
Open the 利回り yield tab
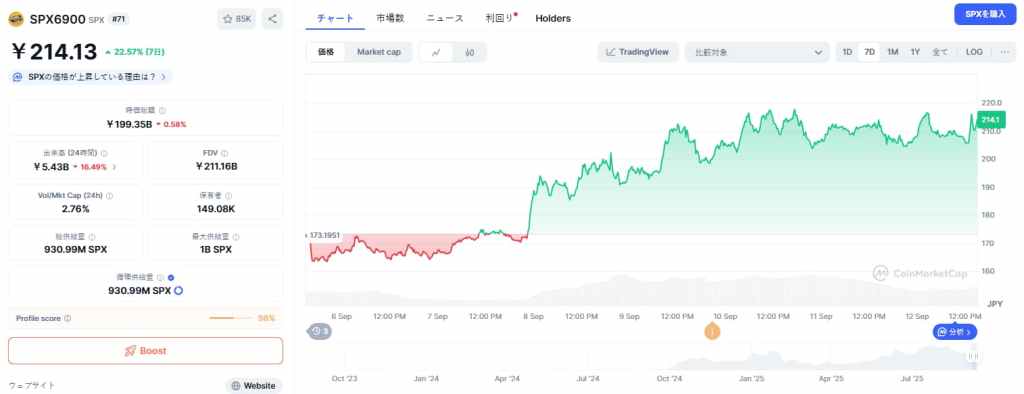pyautogui.click(x=500, y=18)
